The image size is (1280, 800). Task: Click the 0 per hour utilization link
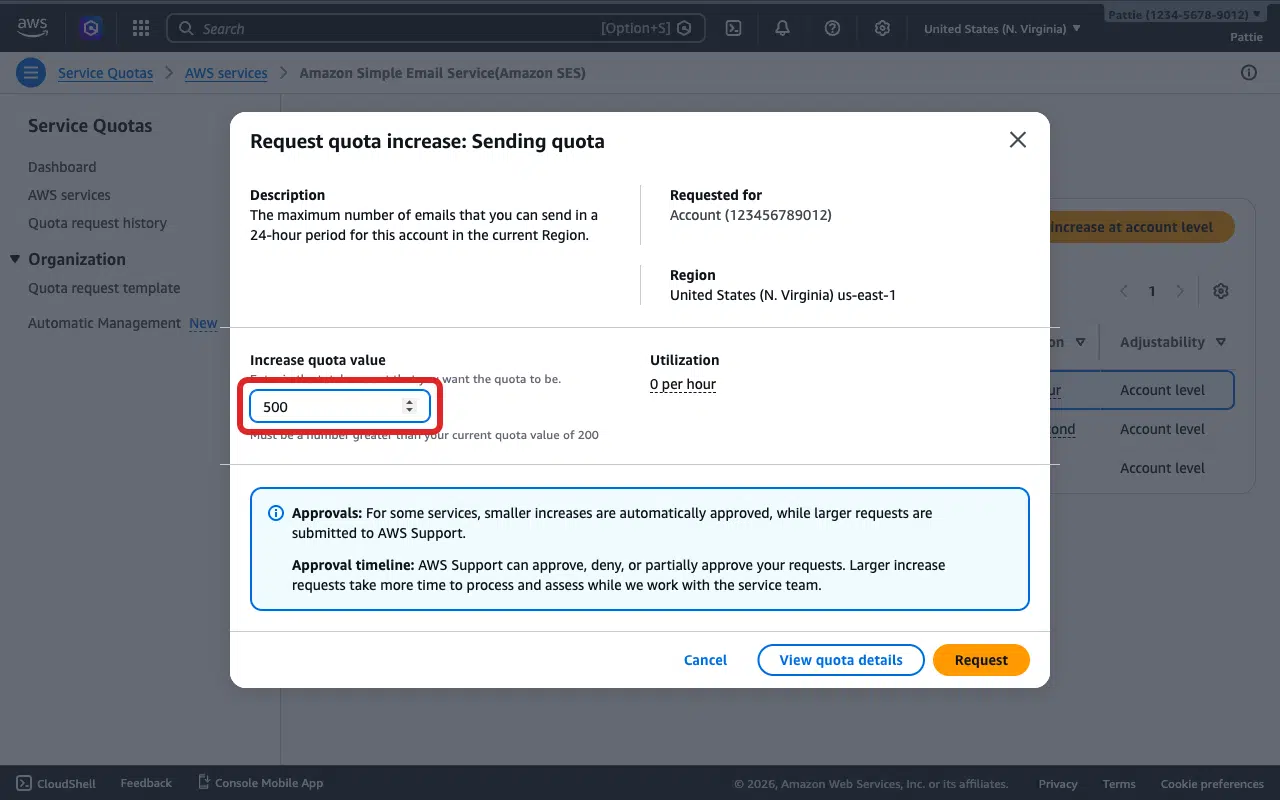point(683,384)
